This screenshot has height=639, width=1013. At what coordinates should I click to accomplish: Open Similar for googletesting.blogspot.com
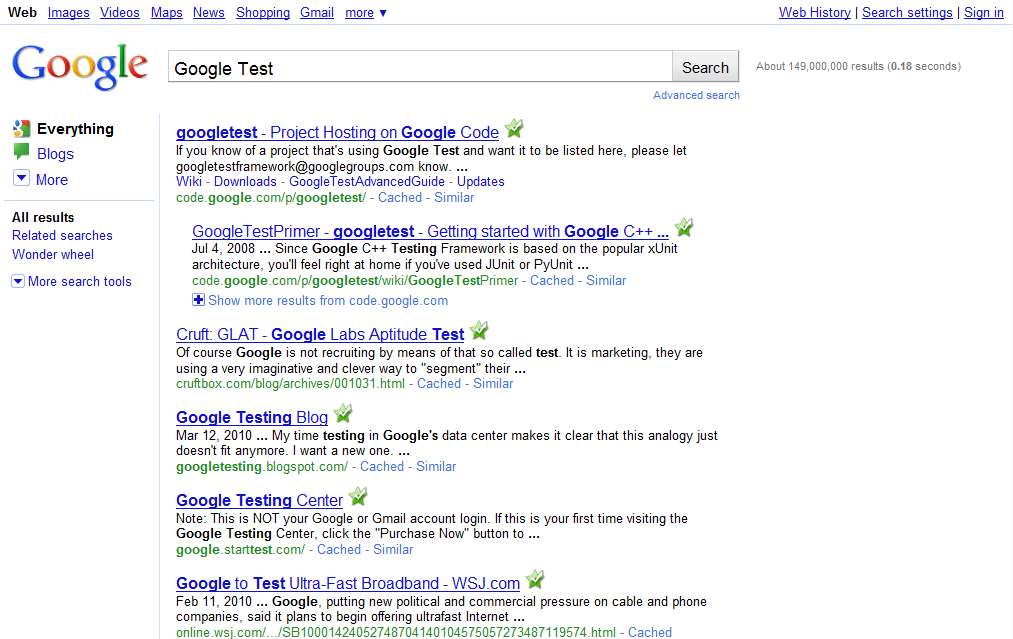436,466
